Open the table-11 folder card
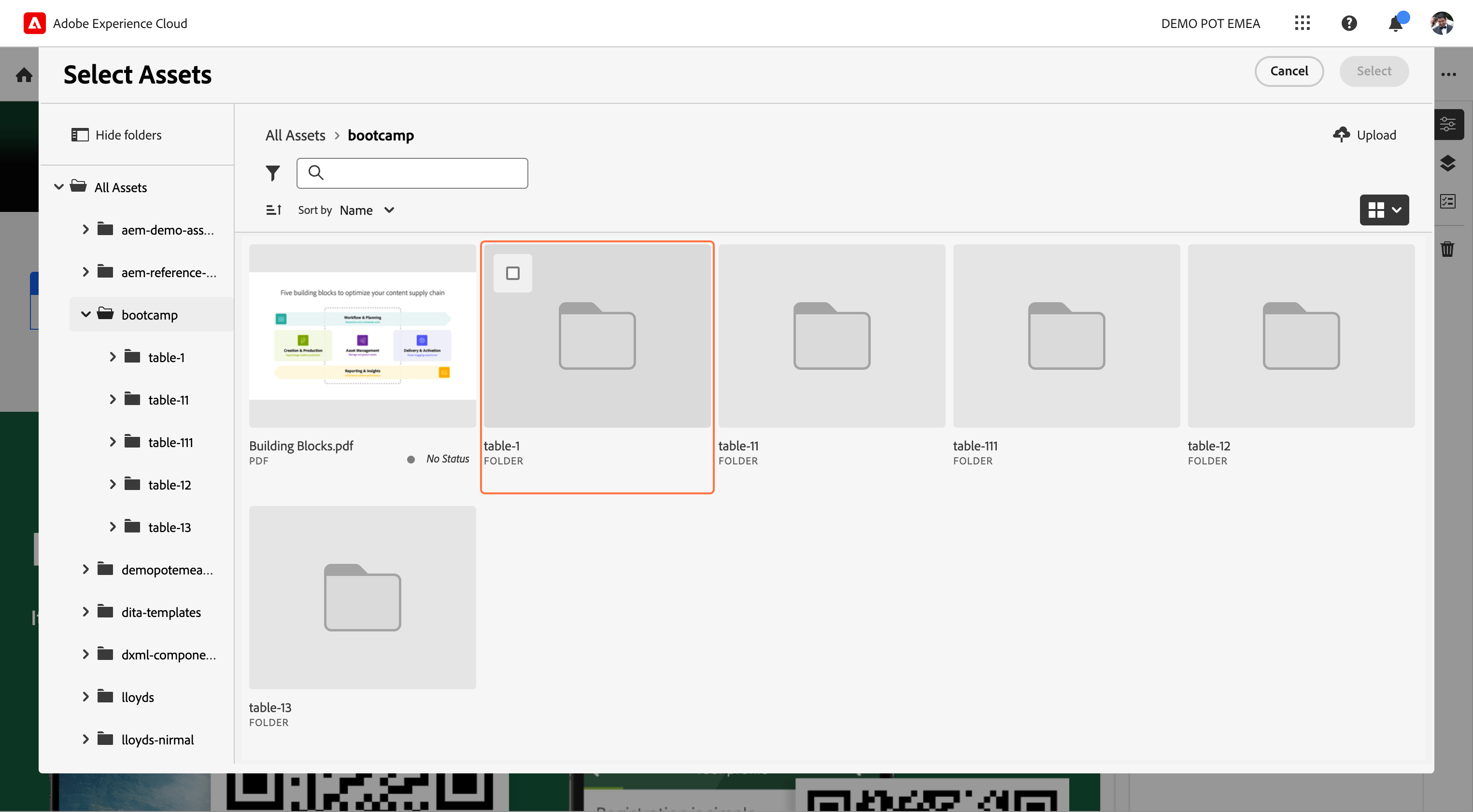 832,336
